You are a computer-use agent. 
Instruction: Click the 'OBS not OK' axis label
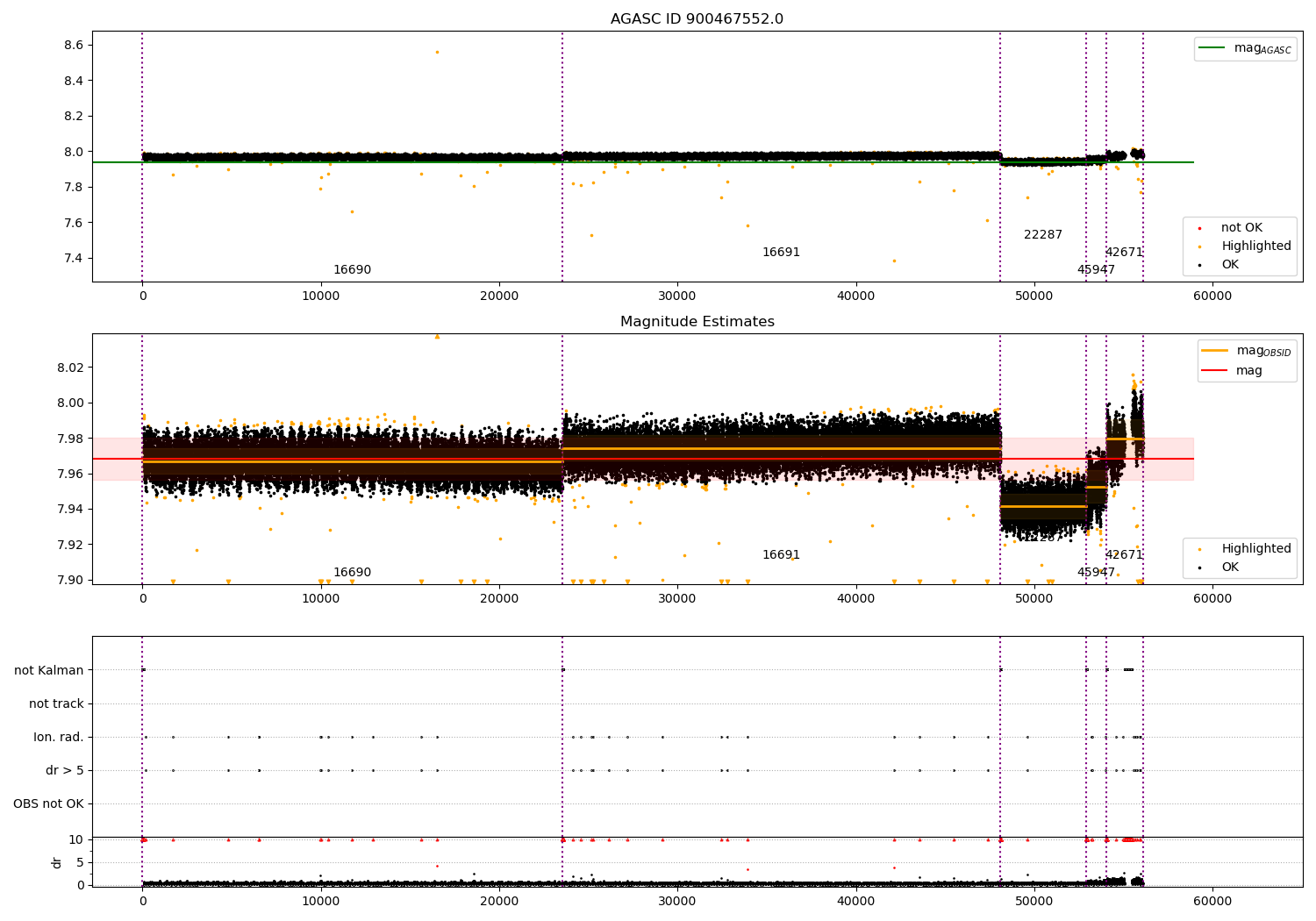[x=48, y=803]
